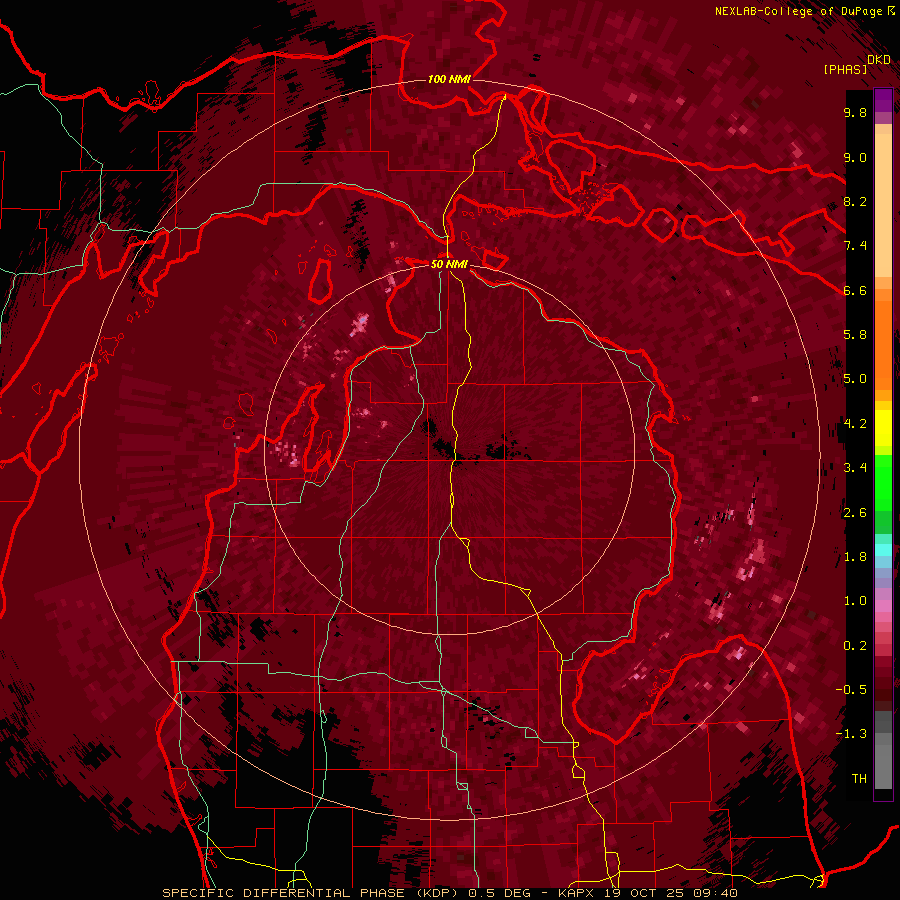Click the KAPX 19 OCT 25 09:40 timestamp
Image resolution: width=900 pixels, height=900 pixels.
647,893
